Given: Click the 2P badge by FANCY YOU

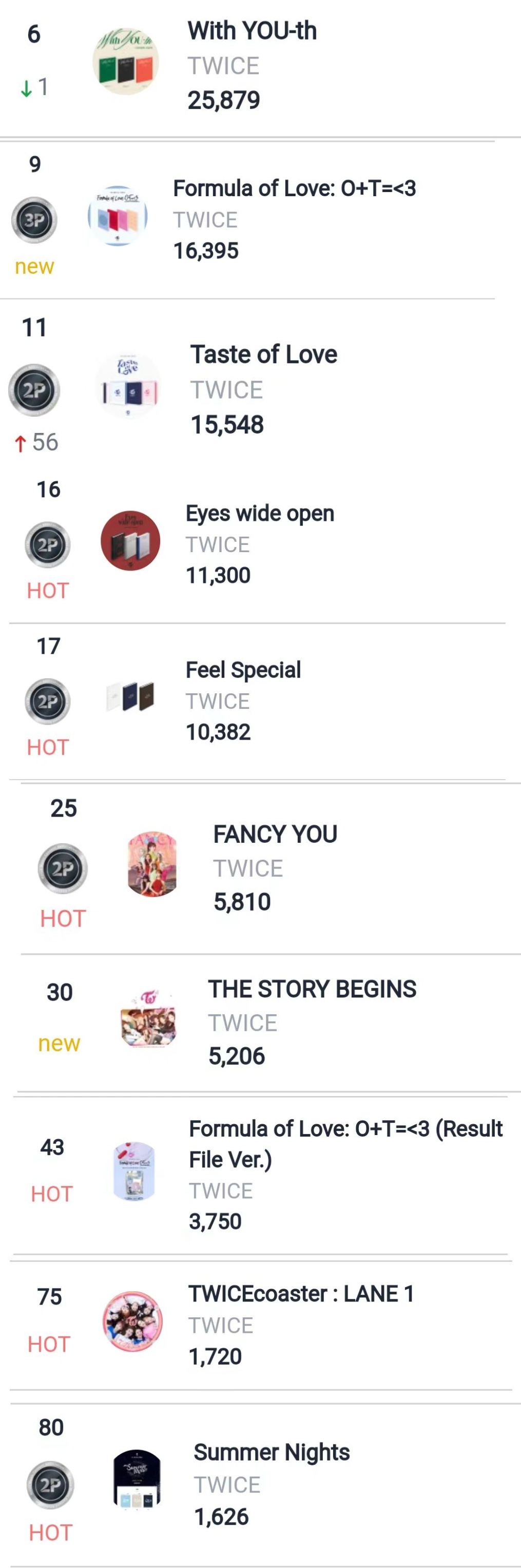Looking at the screenshot, I should coord(63,868).
